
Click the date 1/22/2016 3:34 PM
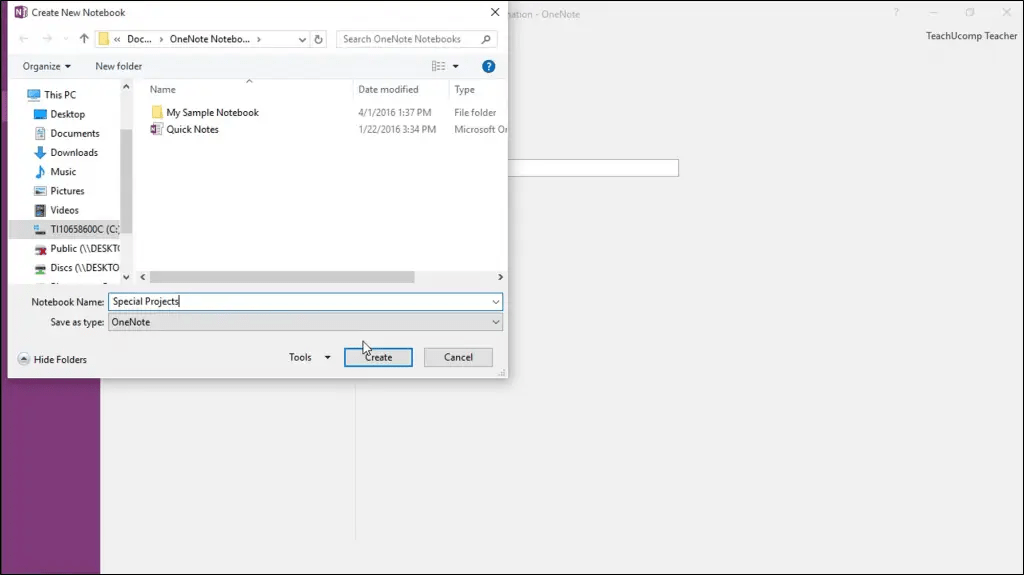(x=396, y=129)
